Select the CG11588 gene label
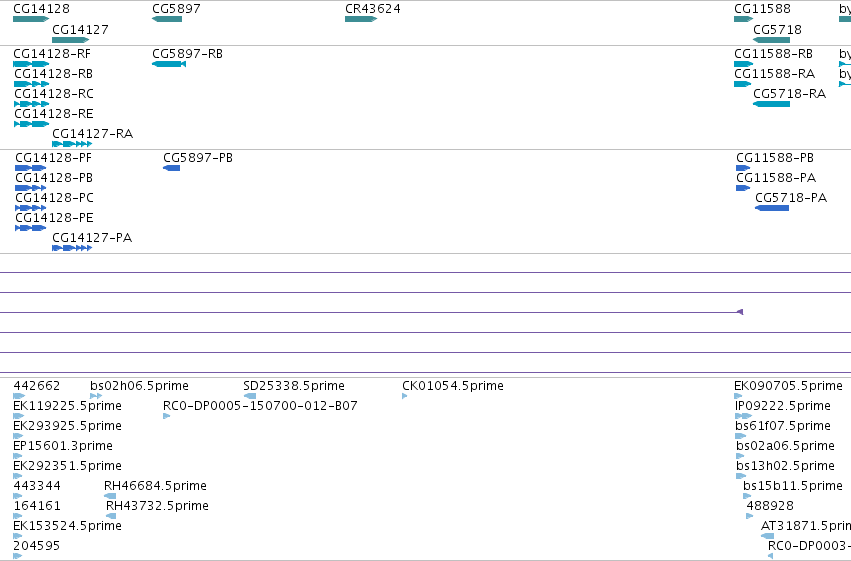 point(763,9)
